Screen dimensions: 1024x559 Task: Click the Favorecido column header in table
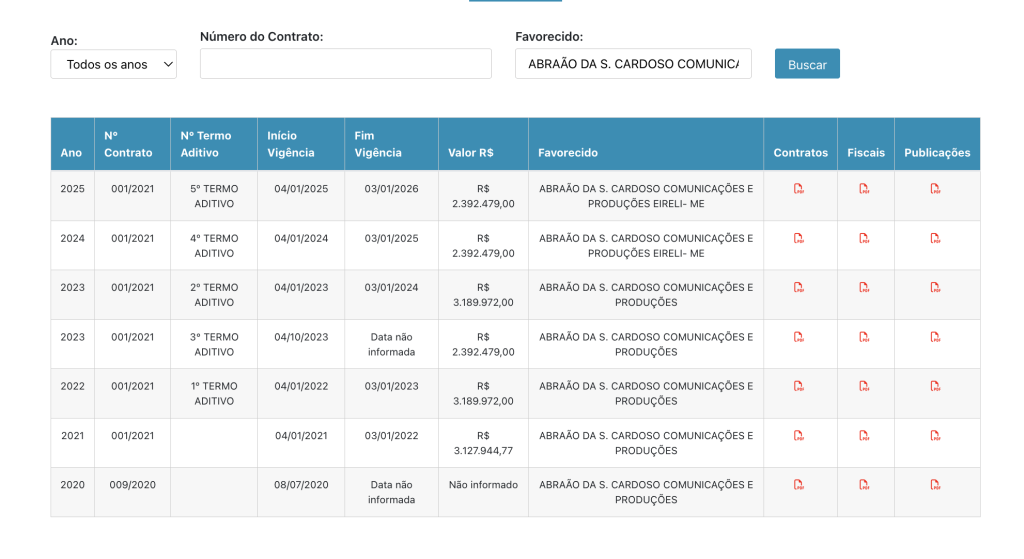click(x=568, y=153)
